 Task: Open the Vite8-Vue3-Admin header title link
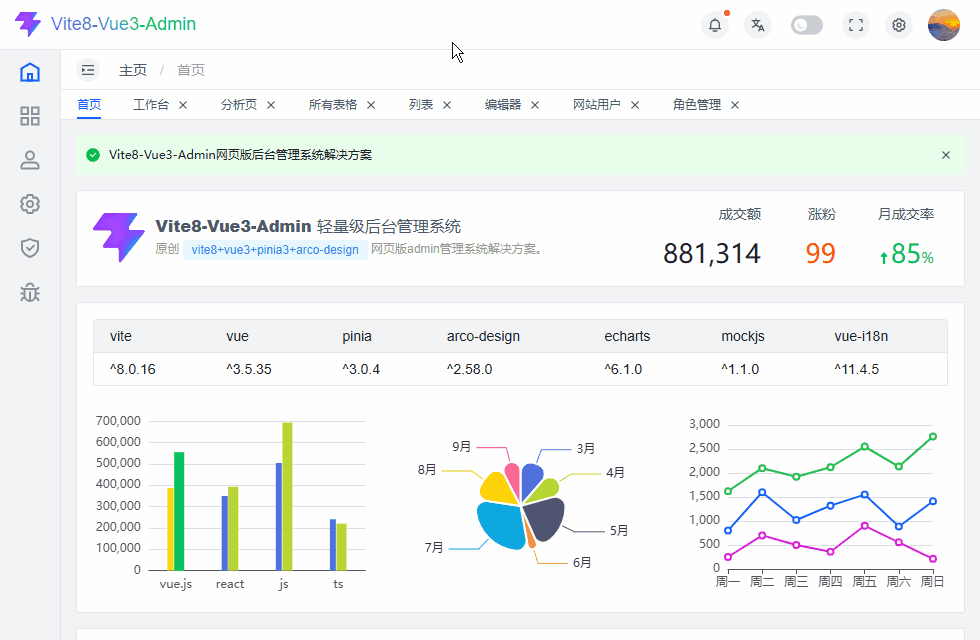point(123,24)
